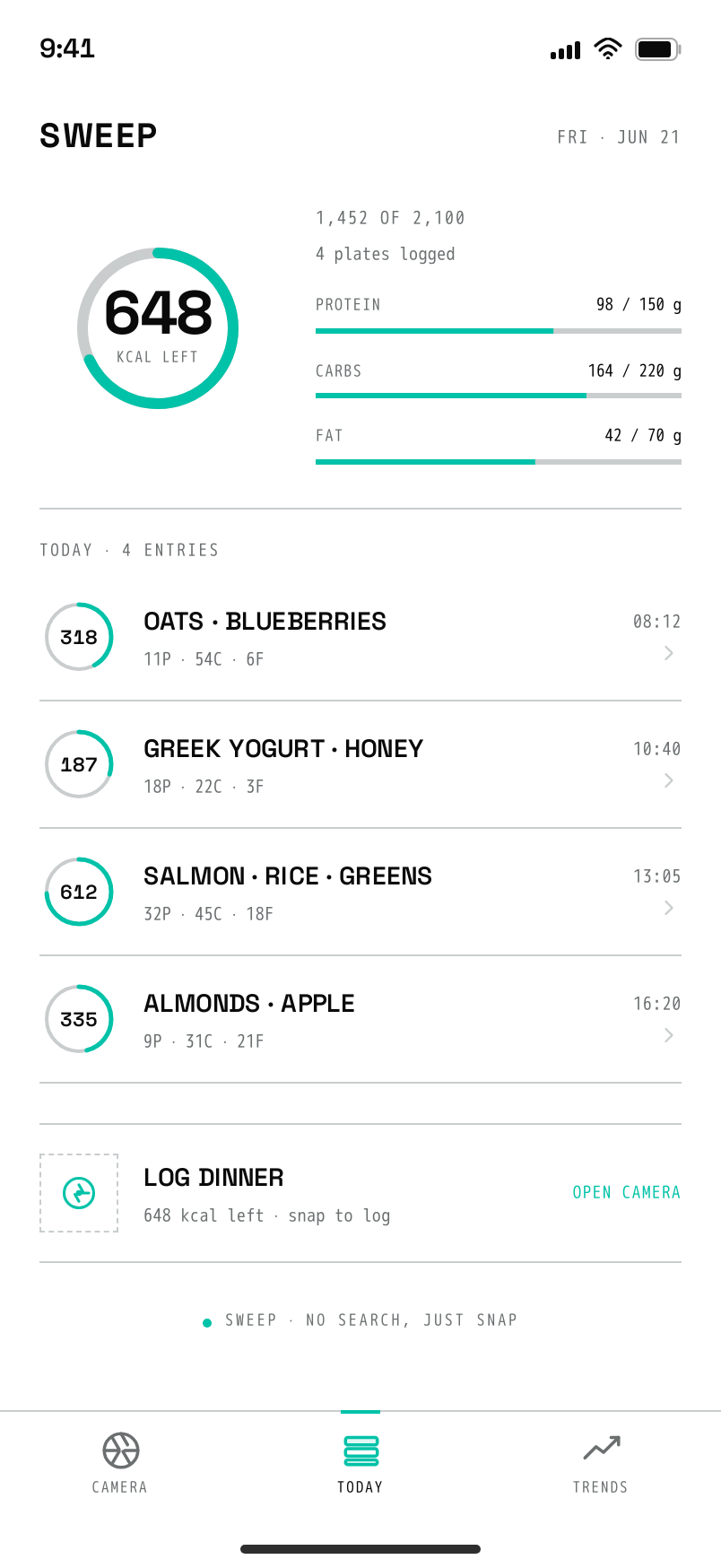Tap the Open Camera link
The image size is (721, 1568).
[x=627, y=1192]
